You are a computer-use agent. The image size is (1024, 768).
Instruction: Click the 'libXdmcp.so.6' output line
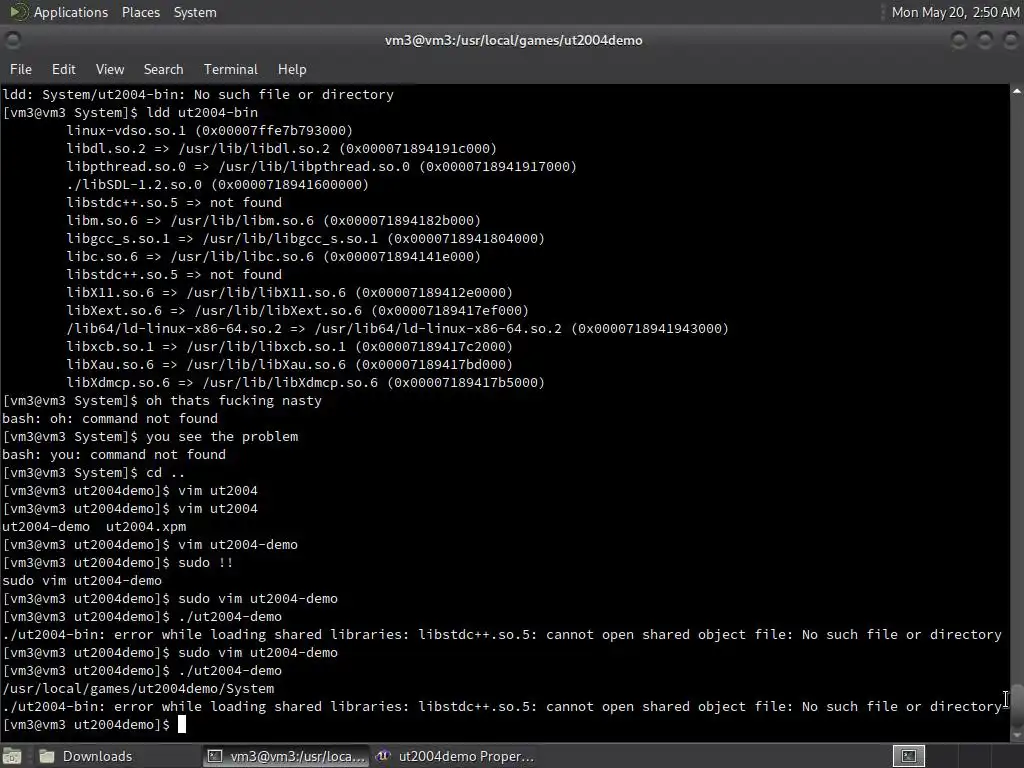(305, 383)
